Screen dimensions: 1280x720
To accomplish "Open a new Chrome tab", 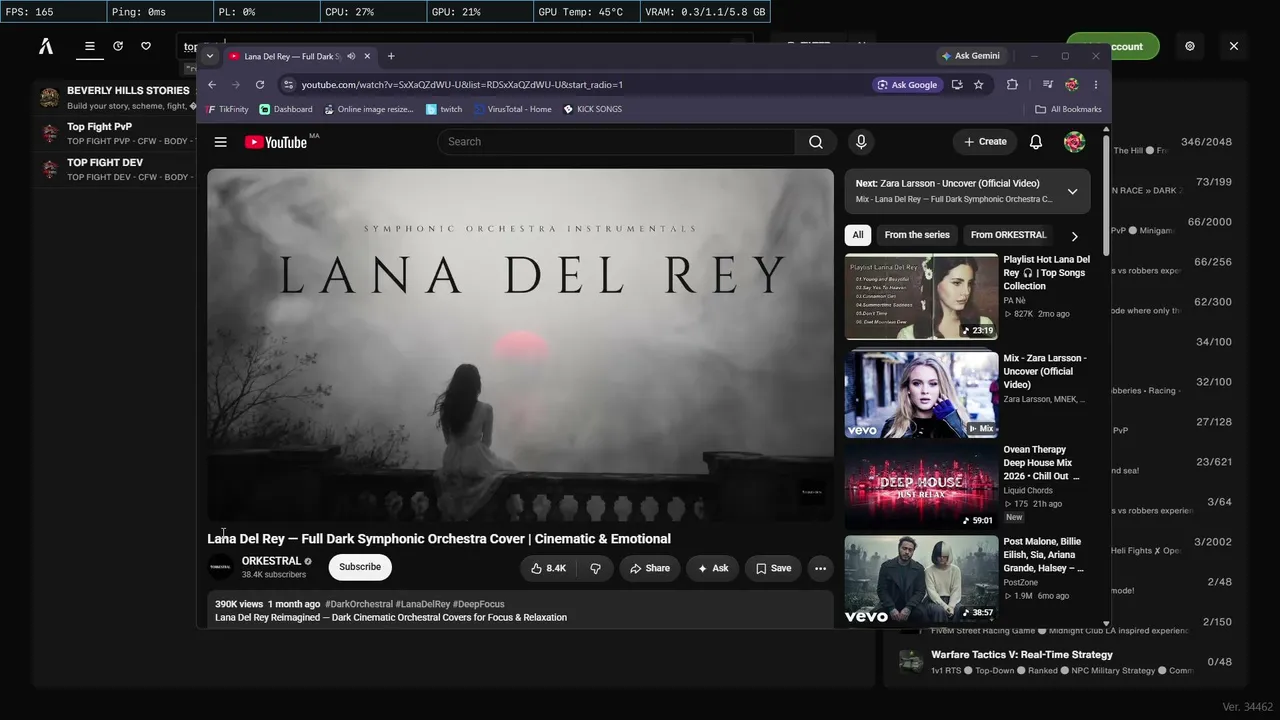I will [x=391, y=56].
